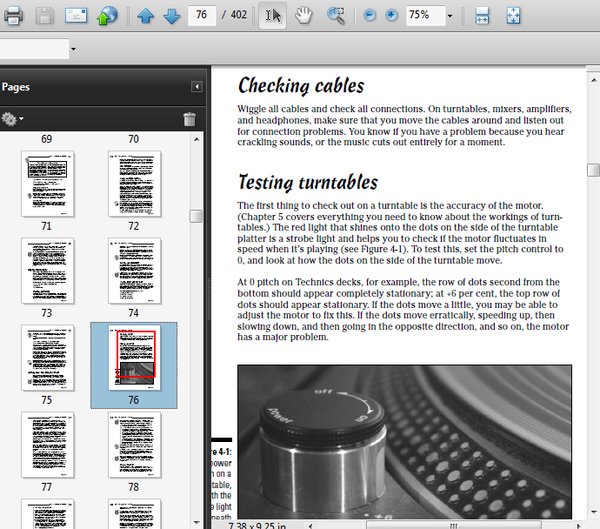Go to next page with down arrow
The width and height of the screenshot is (600, 529).
pyautogui.click(x=171, y=15)
